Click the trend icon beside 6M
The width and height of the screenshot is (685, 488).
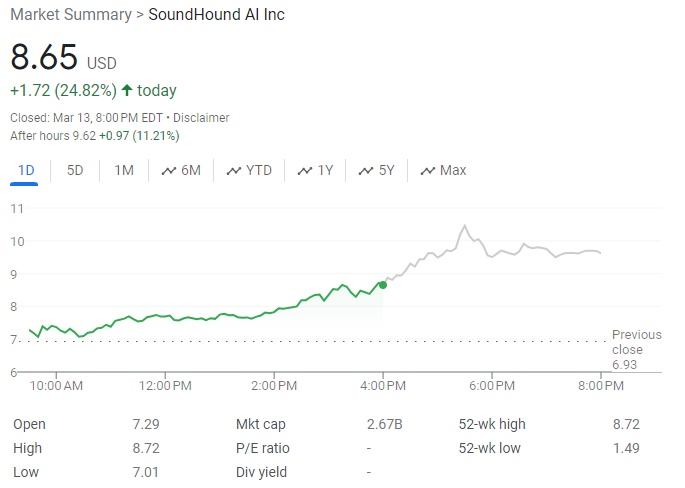point(168,171)
